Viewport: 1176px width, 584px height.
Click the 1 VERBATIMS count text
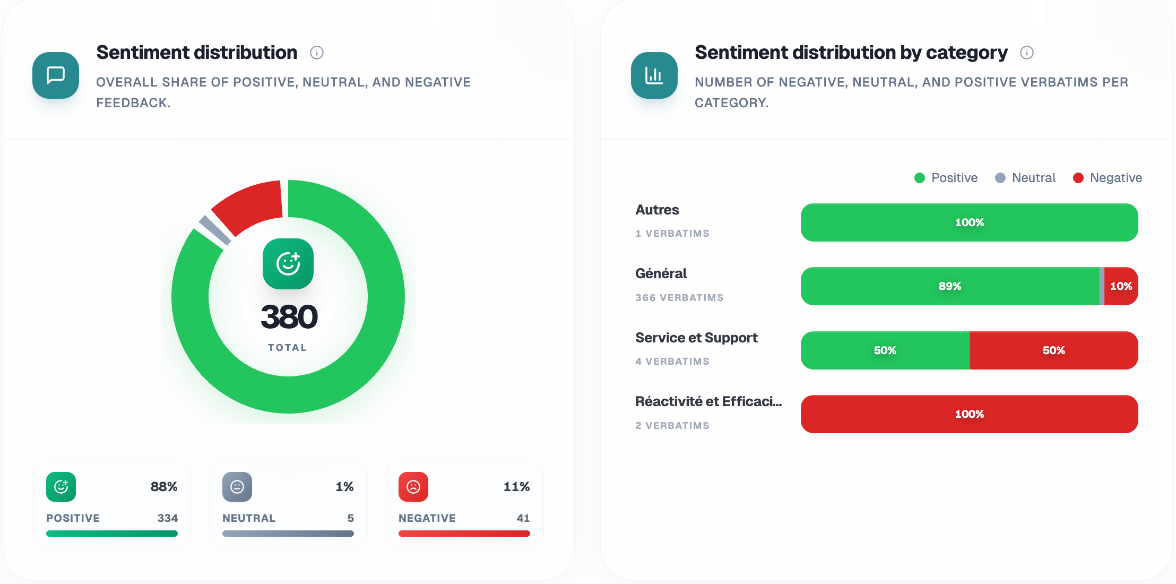(x=672, y=234)
